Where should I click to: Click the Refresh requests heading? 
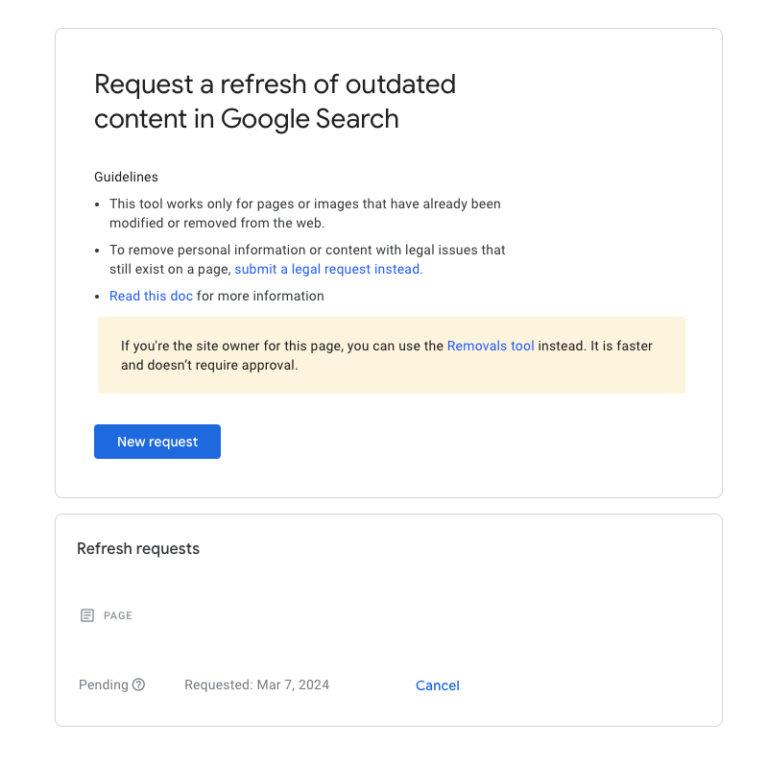coord(138,548)
